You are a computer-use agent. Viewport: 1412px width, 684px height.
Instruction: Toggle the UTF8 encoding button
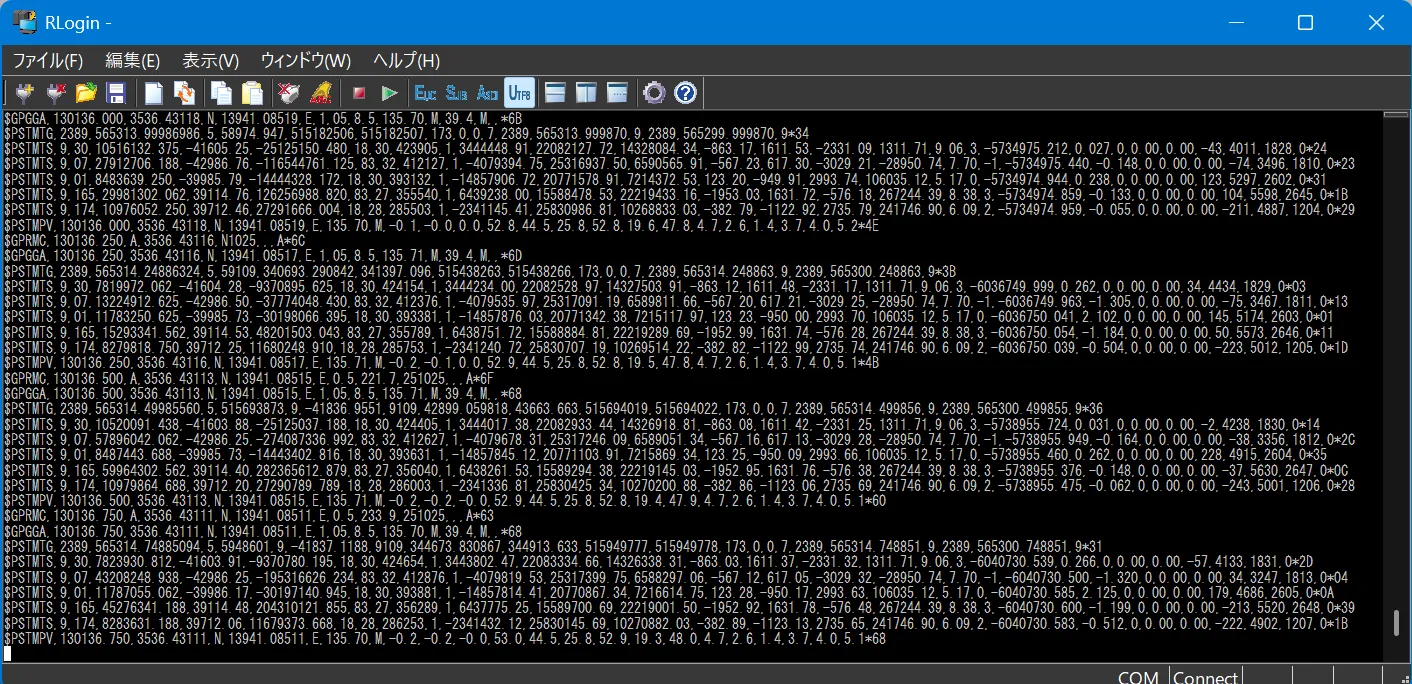pyautogui.click(x=519, y=93)
